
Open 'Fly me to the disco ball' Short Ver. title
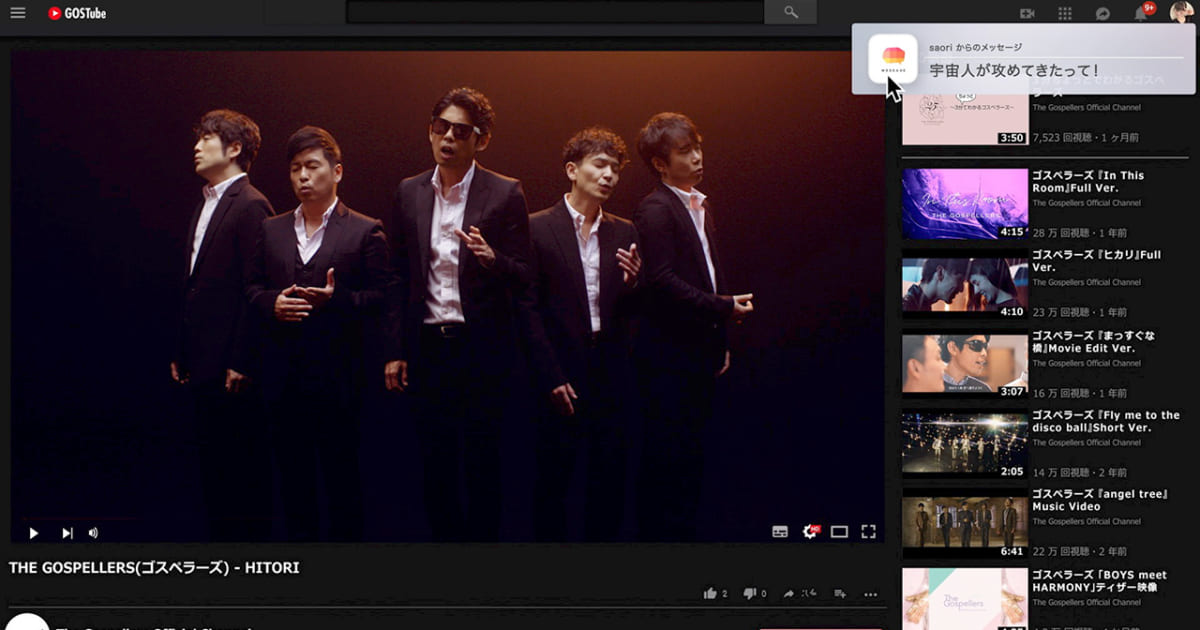pos(1106,421)
